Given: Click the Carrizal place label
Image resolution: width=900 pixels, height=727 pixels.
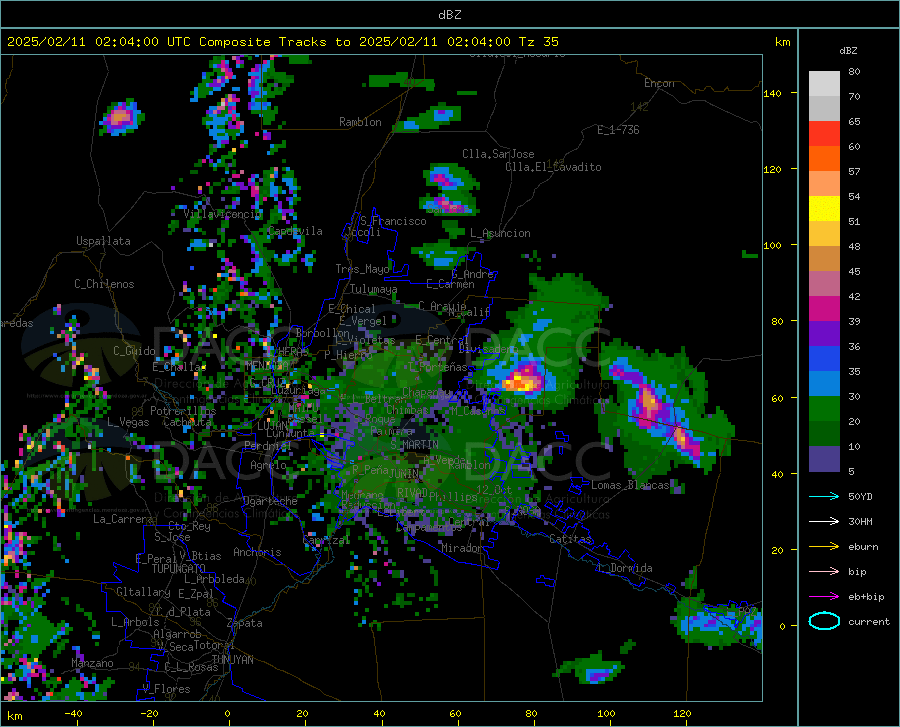Looking at the screenshot, I should click(x=326, y=540).
